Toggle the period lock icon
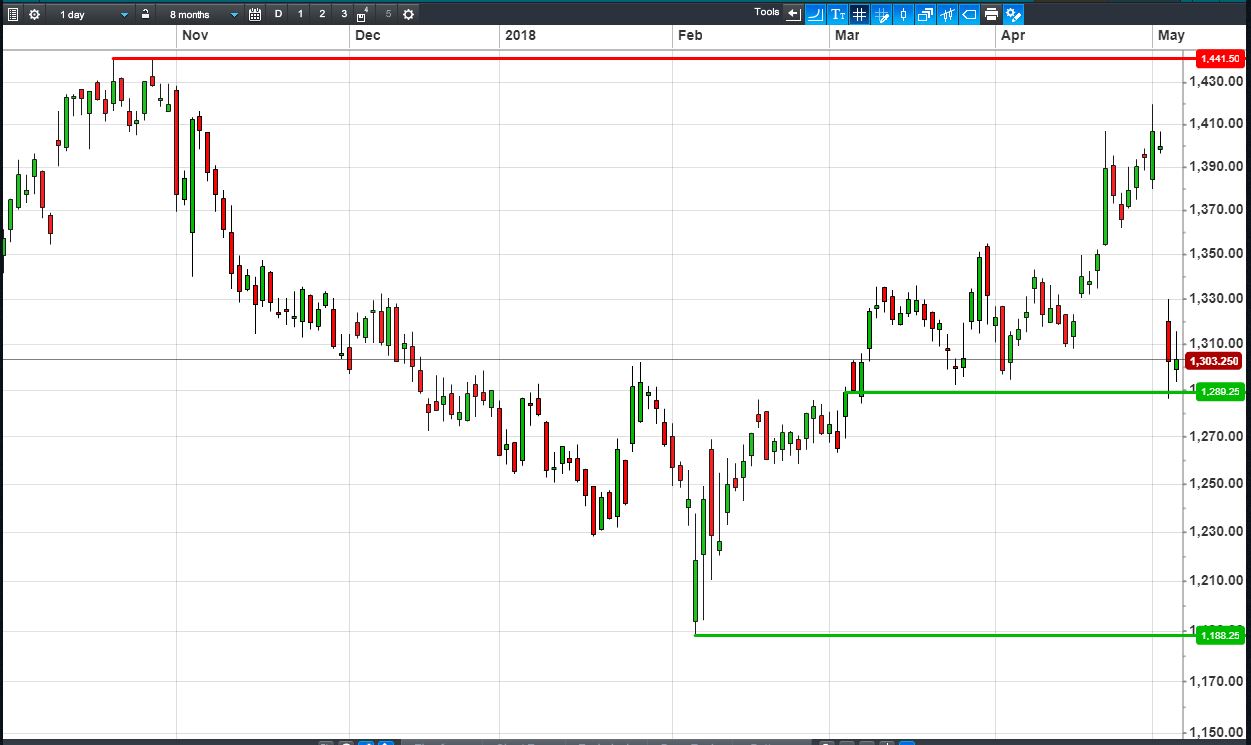The width and height of the screenshot is (1251, 745). (146, 14)
